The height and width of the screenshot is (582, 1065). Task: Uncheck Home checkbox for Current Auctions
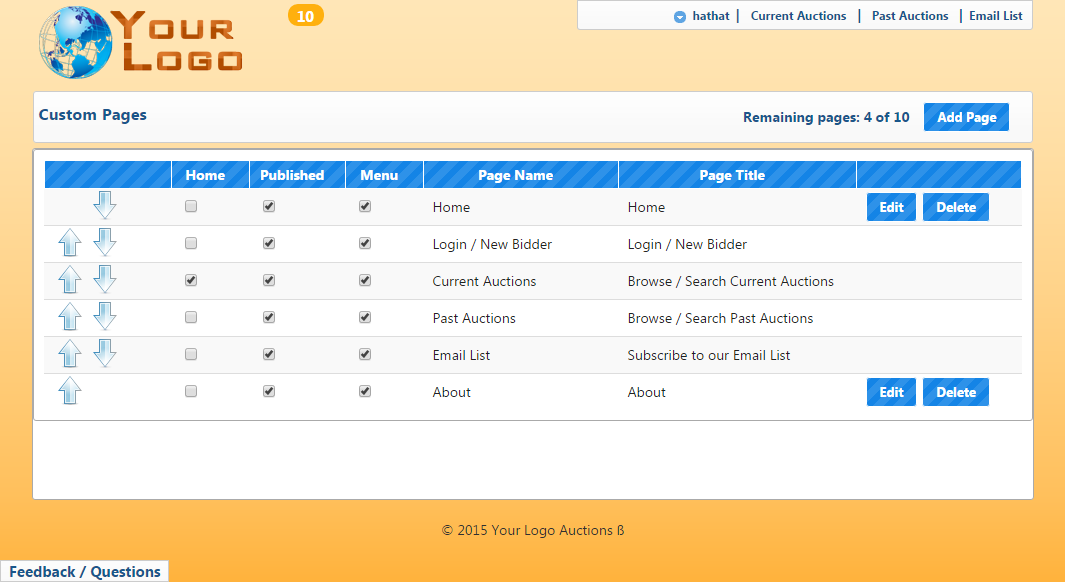(x=191, y=281)
